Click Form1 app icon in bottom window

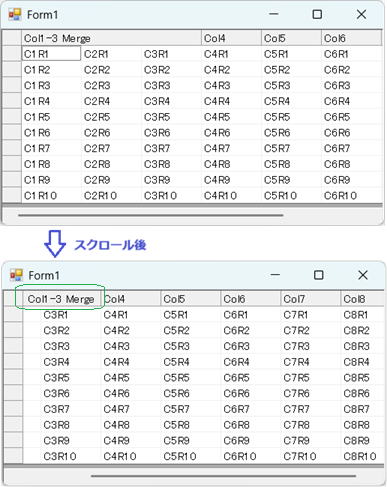[16, 275]
